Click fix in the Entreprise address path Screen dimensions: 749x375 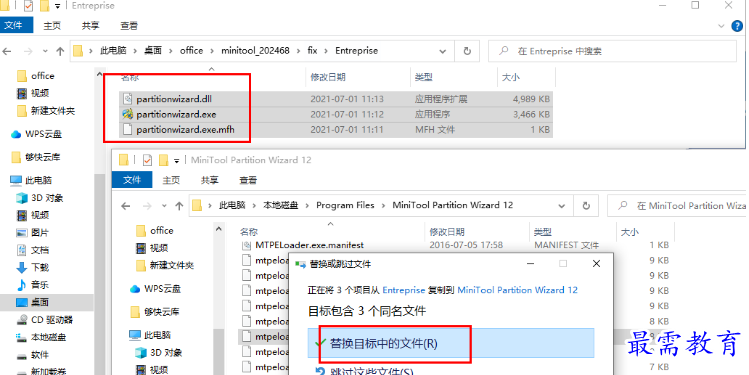[x=312, y=51]
